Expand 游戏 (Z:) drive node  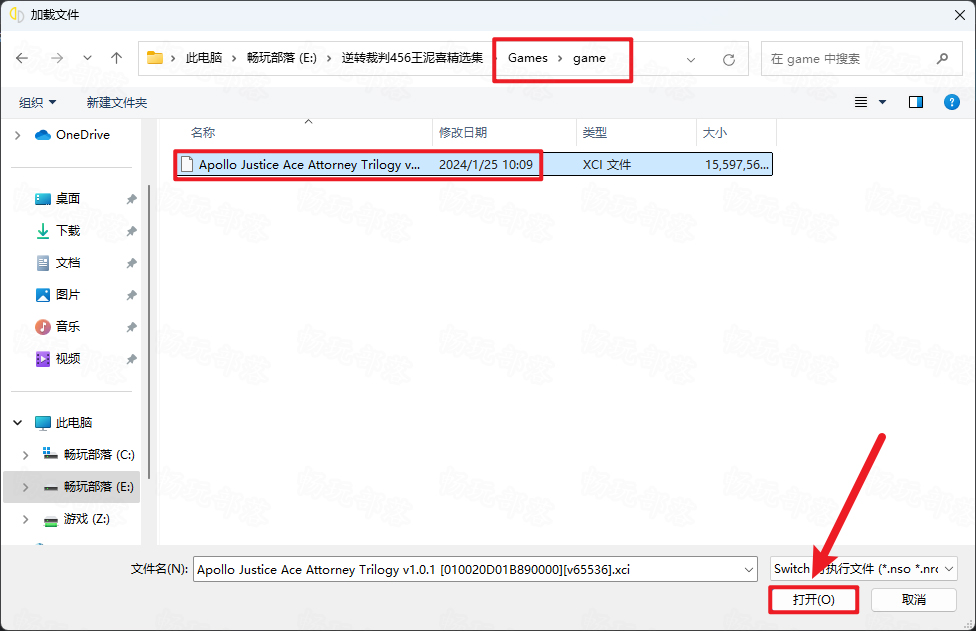pos(25,519)
